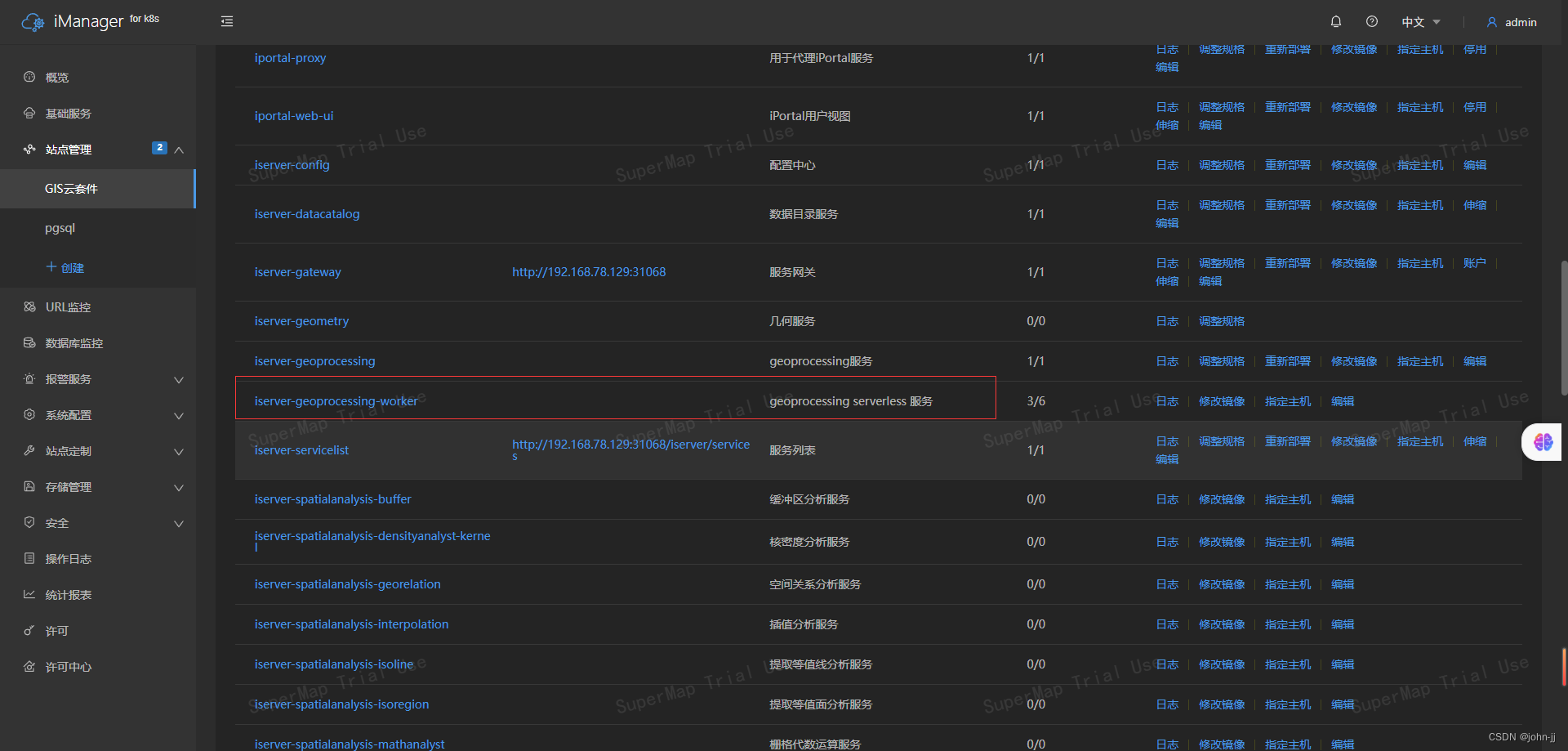Open iserver-spatialanalysis-interpolation service name
This screenshot has height=751, width=1568.
pos(351,624)
